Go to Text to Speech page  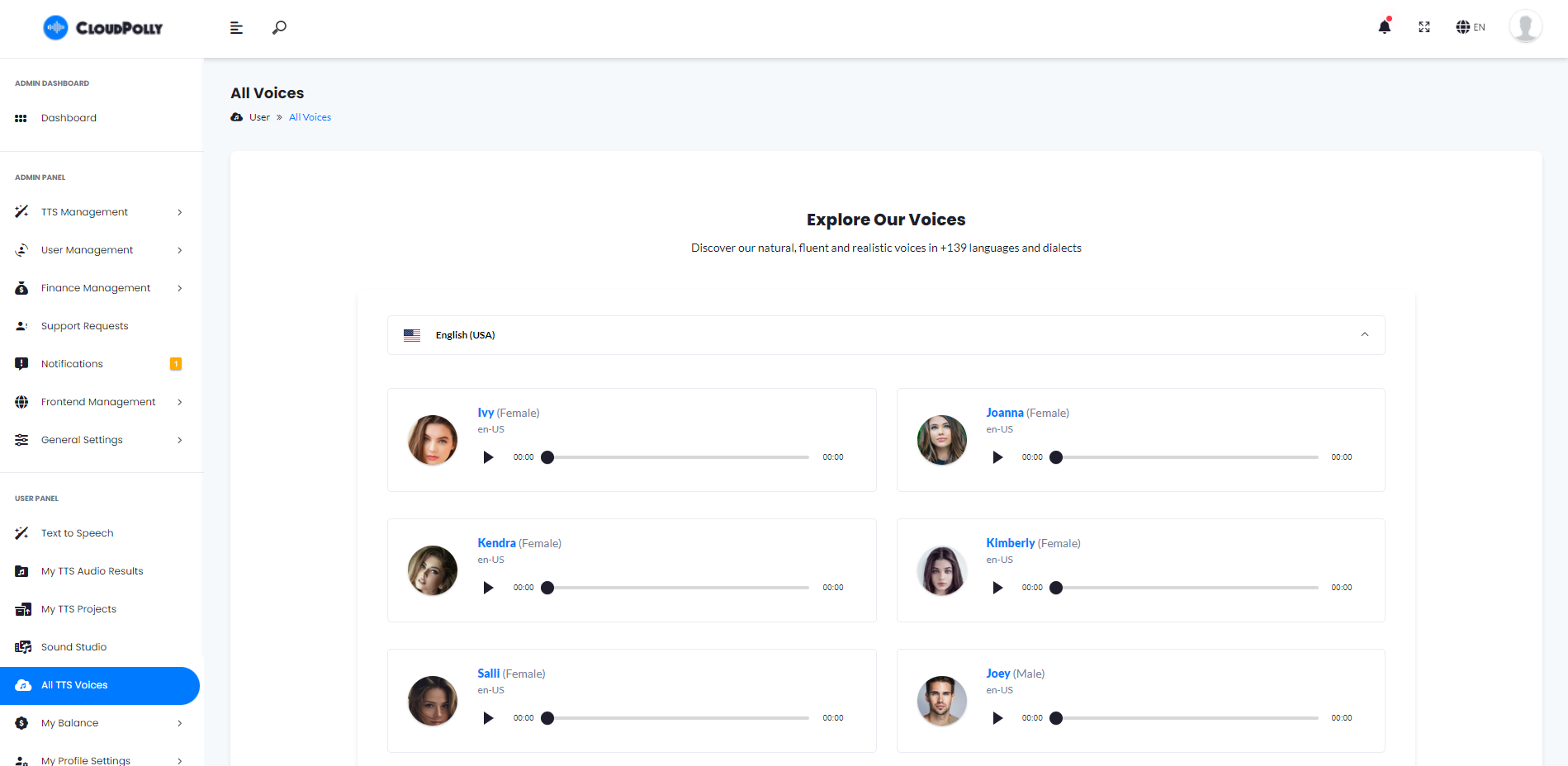[77, 533]
